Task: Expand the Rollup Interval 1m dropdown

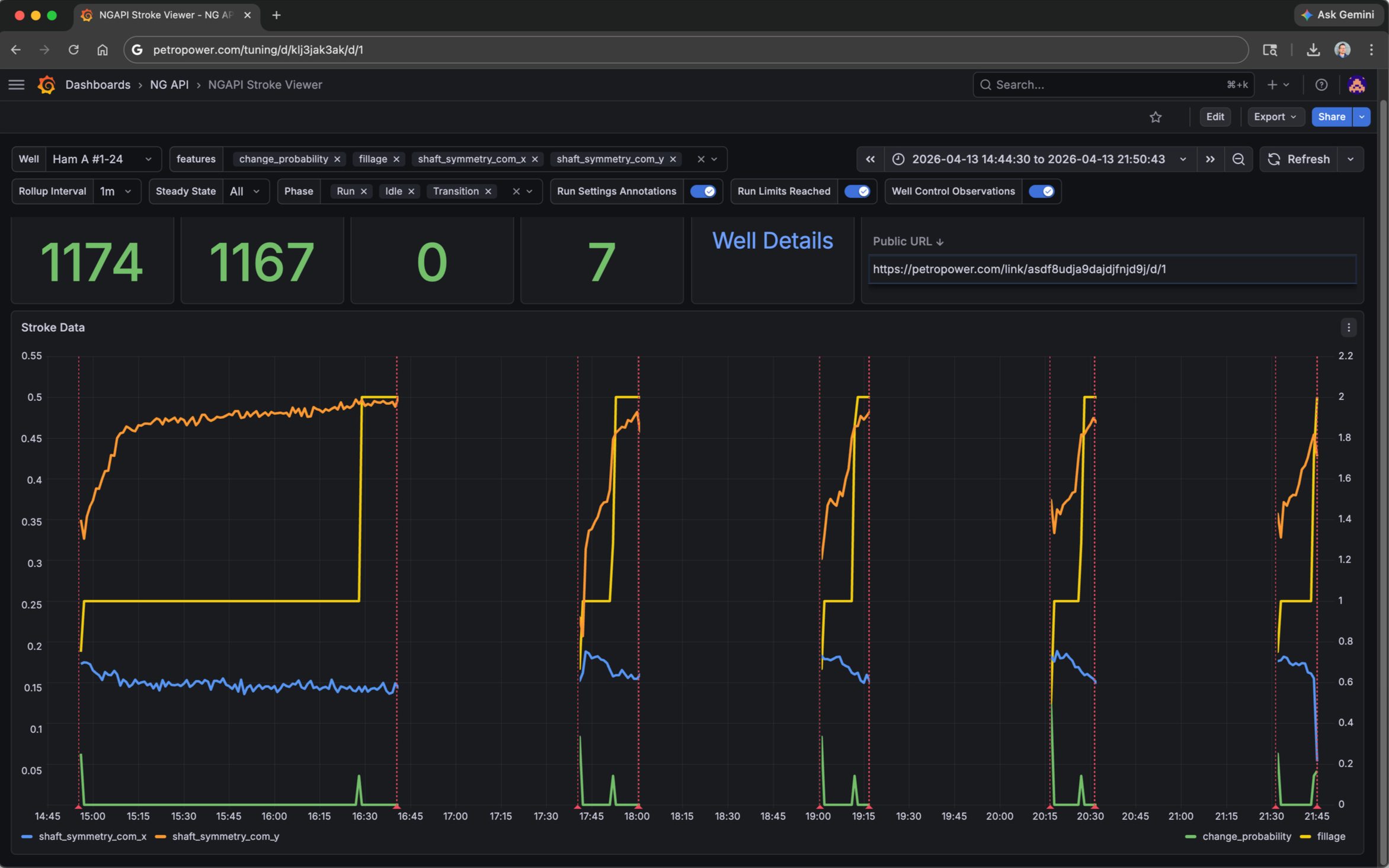Action: pos(116,191)
